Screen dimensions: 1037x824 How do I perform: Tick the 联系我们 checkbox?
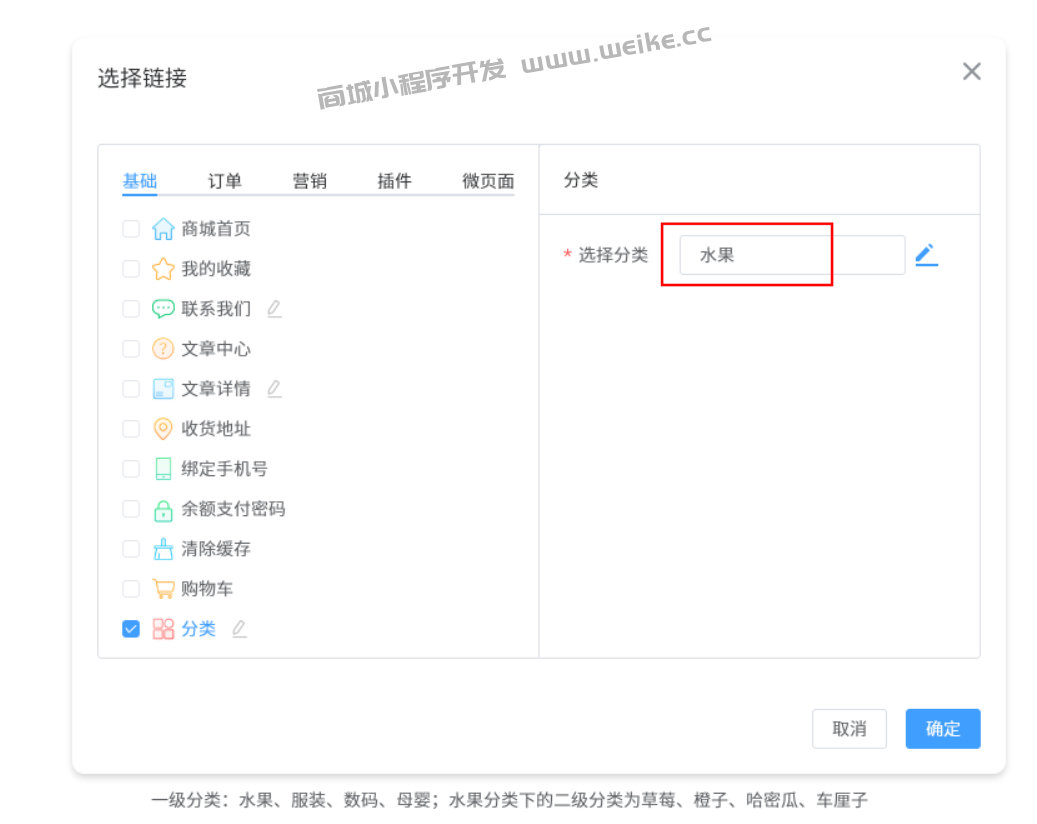coord(131,309)
